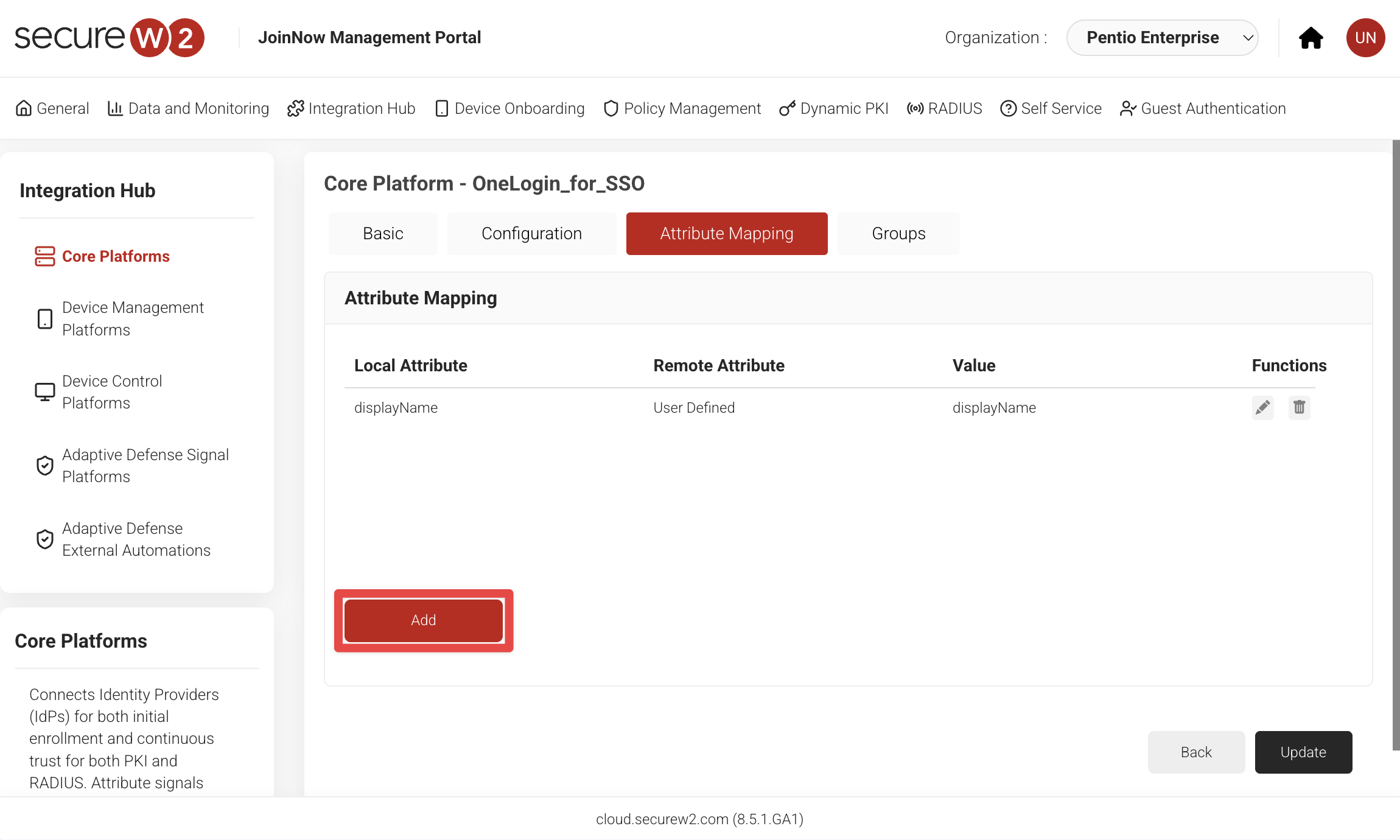Open the General menu
Viewport: 1400px width, 840px height.
(x=52, y=108)
